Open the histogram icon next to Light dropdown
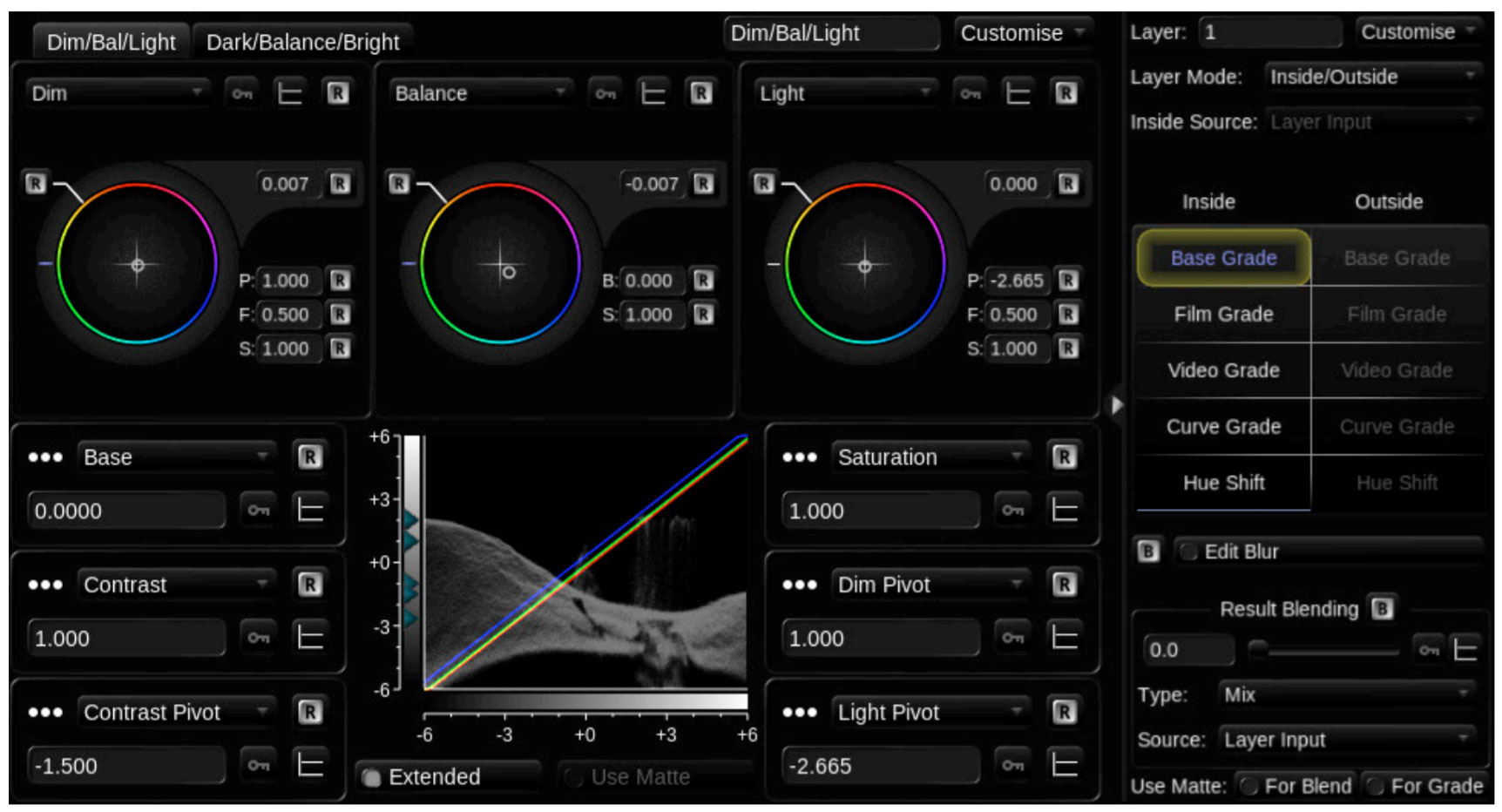The image size is (1502, 812). tap(1017, 93)
